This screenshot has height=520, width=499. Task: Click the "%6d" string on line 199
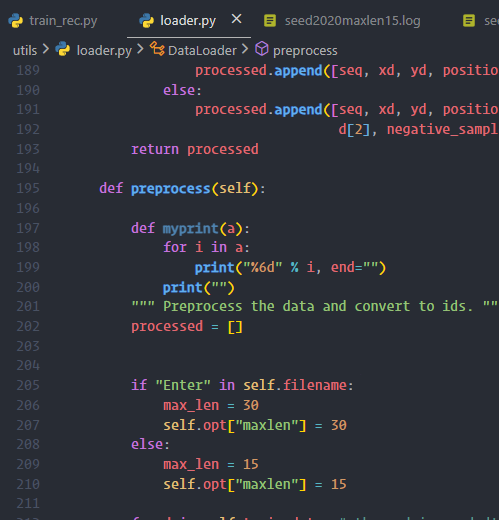[x=263, y=267]
